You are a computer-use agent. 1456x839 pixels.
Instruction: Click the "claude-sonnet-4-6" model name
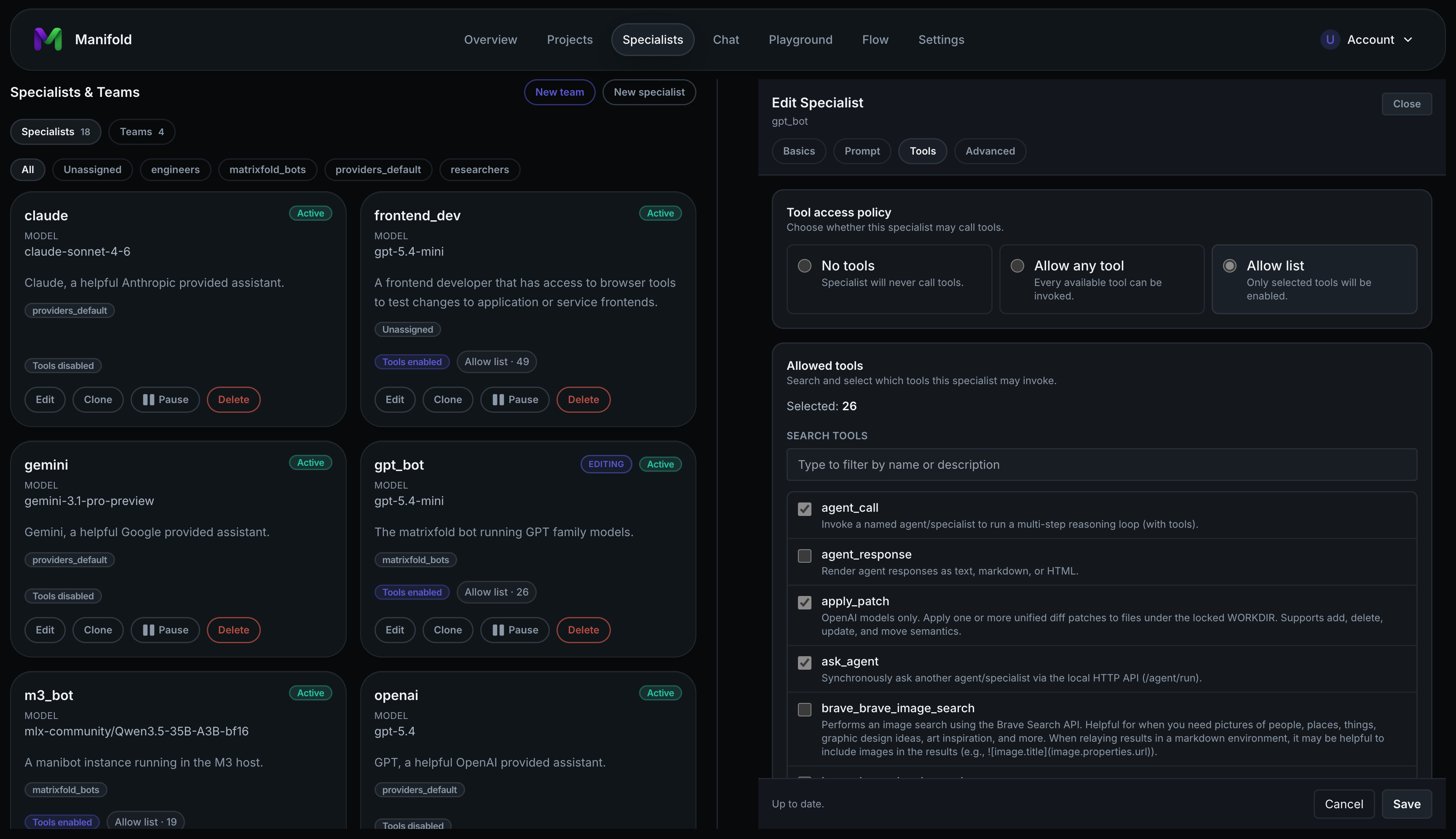[77, 251]
